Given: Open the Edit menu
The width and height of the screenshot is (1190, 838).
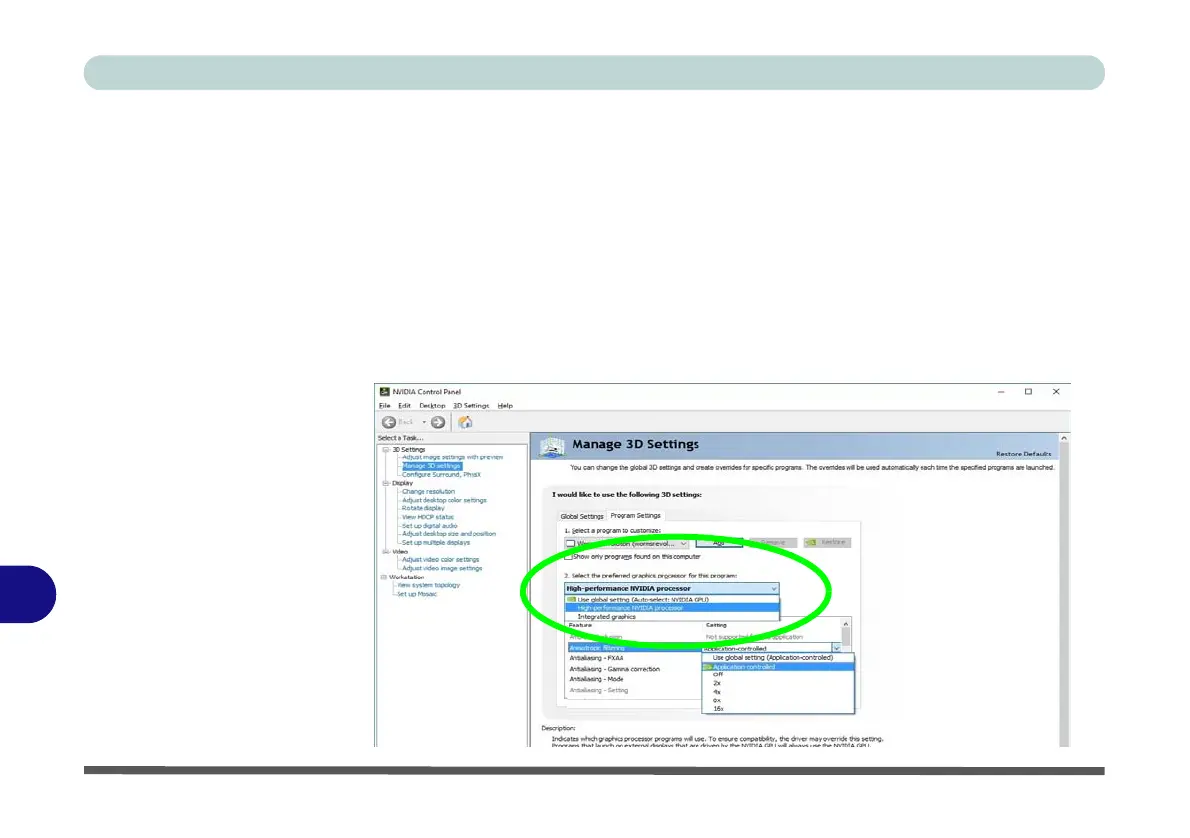Looking at the screenshot, I should pos(405,405).
